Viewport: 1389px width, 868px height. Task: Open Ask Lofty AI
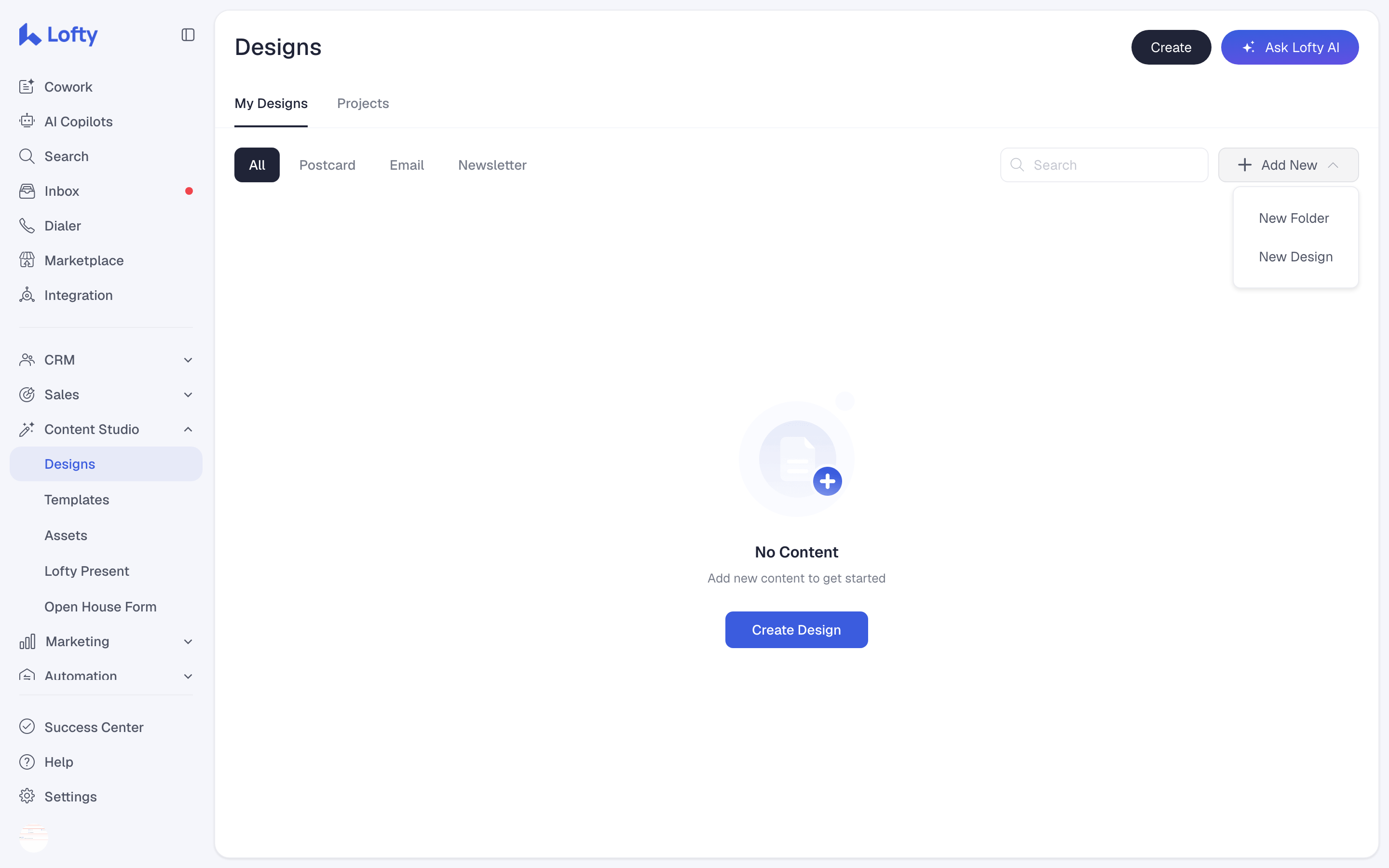pyautogui.click(x=1289, y=47)
